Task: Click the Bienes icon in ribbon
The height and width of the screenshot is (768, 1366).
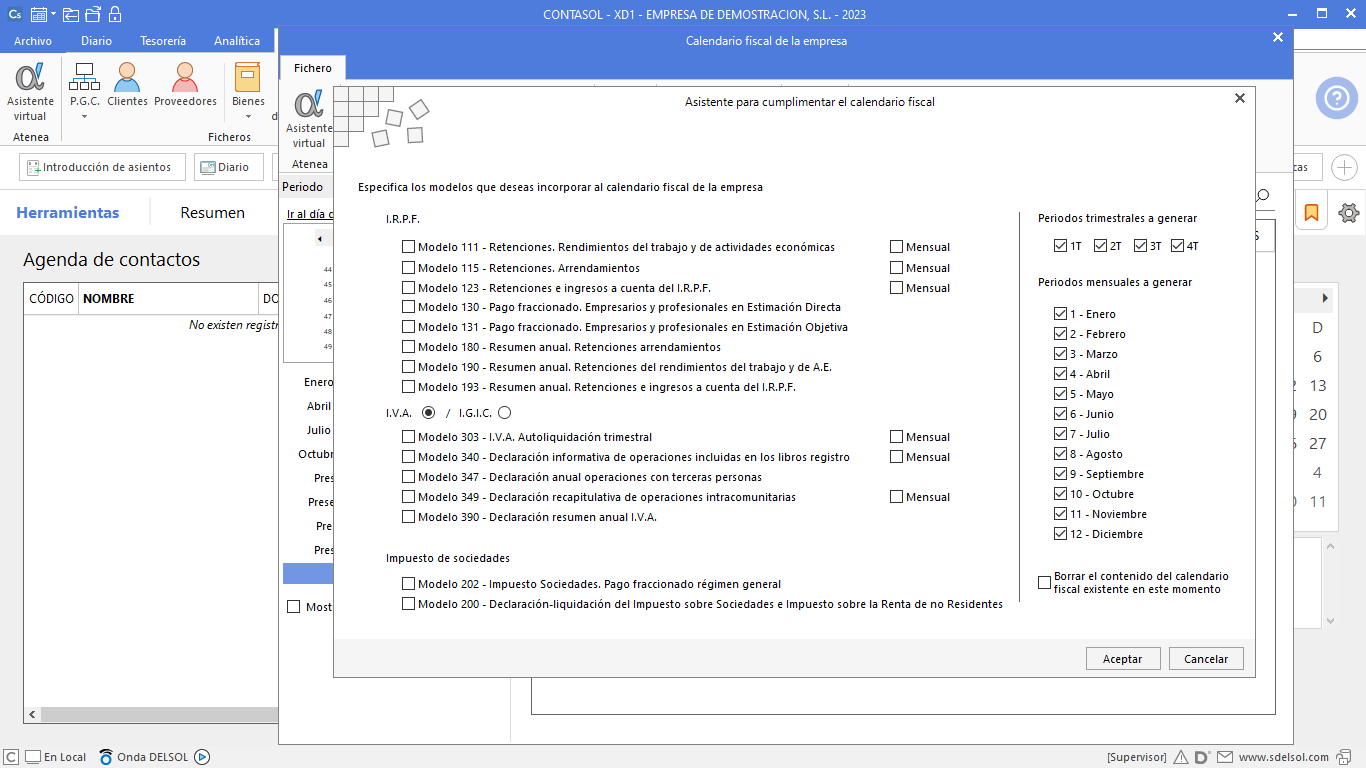Action: tap(248, 83)
